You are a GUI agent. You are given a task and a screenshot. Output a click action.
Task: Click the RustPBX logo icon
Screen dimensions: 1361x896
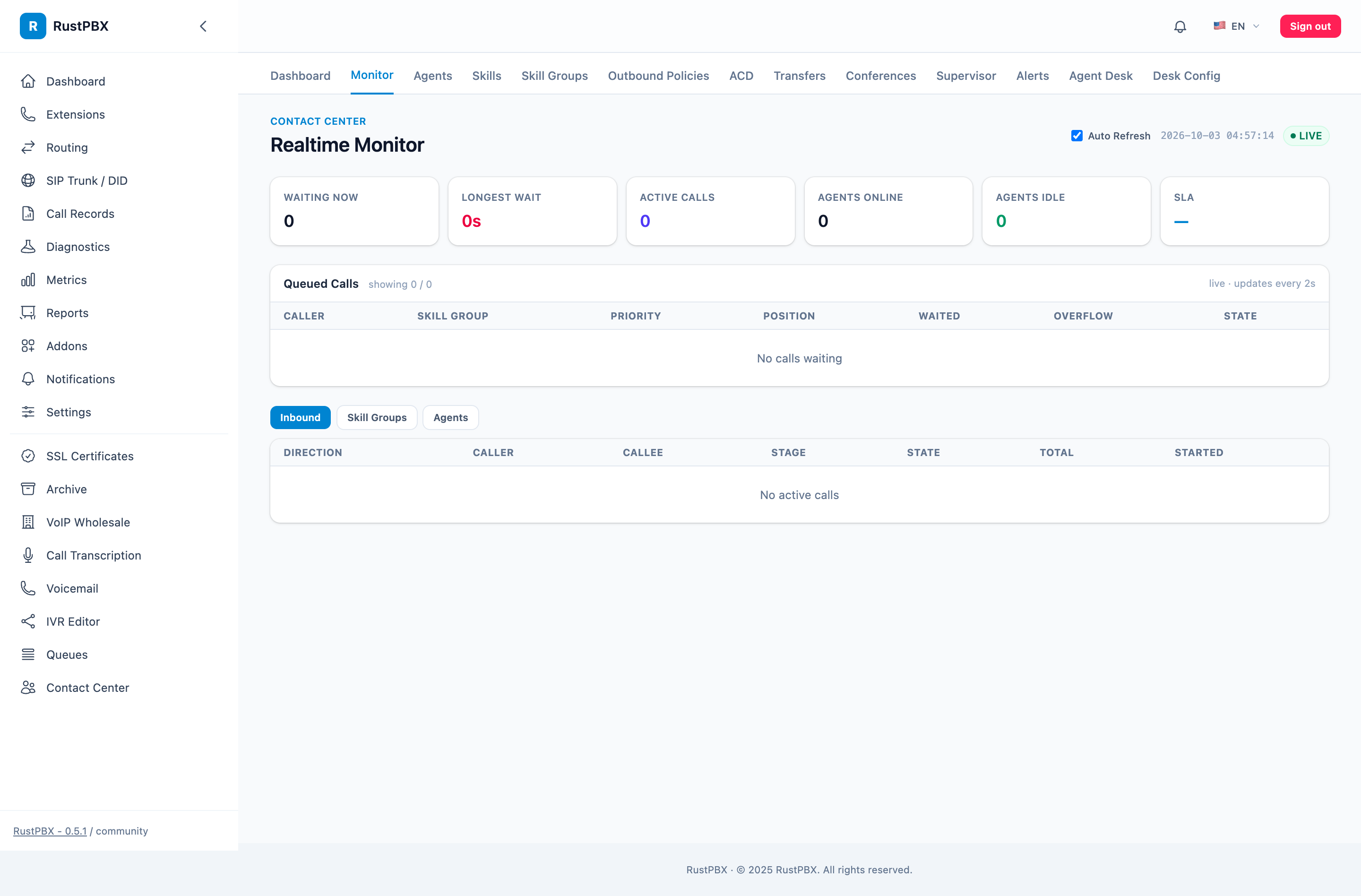click(x=33, y=26)
